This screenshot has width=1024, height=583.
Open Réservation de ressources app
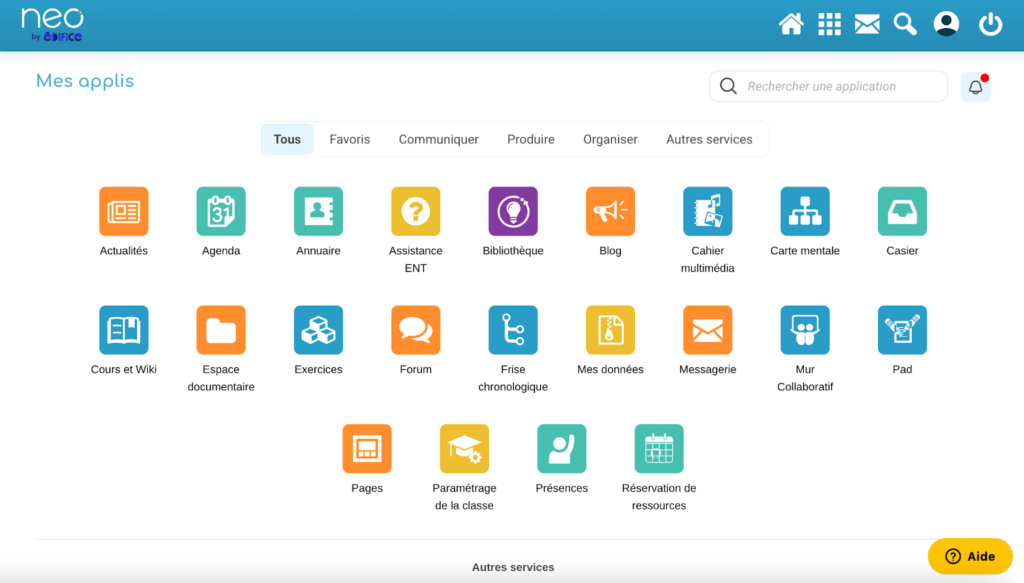pos(659,449)
